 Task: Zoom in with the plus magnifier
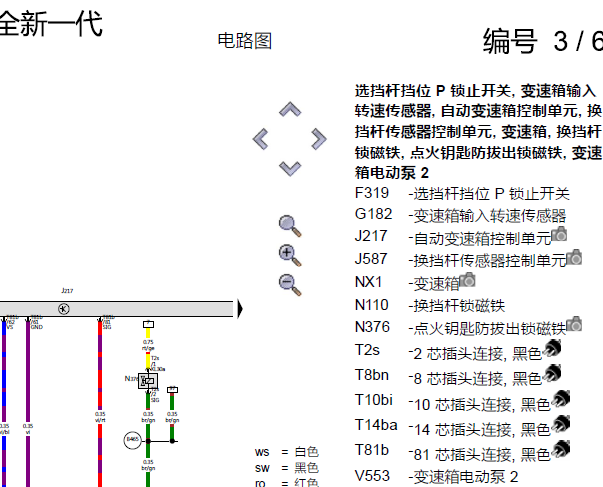290,255
